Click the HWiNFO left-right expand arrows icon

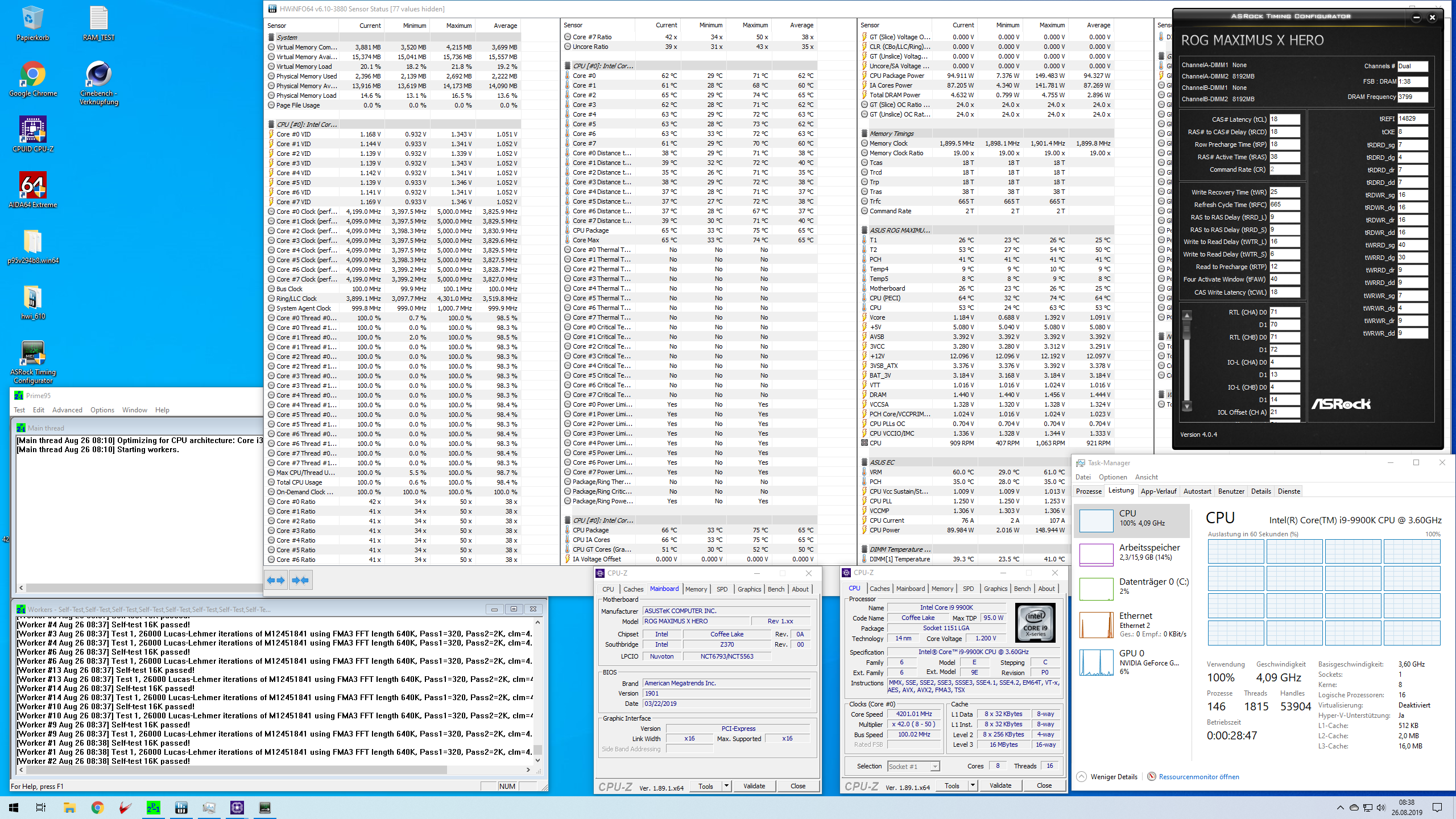coord(276,580)
